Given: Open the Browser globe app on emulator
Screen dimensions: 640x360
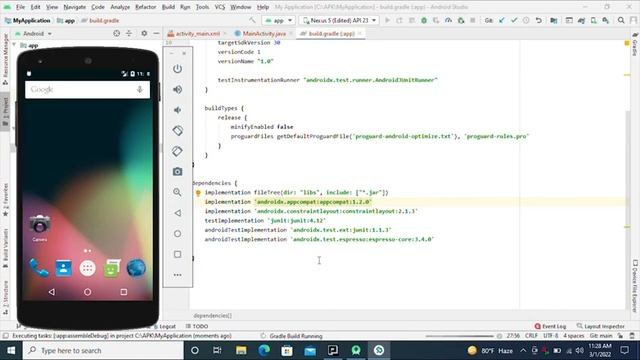Looking at the screenshot, I should coord(136,268).
